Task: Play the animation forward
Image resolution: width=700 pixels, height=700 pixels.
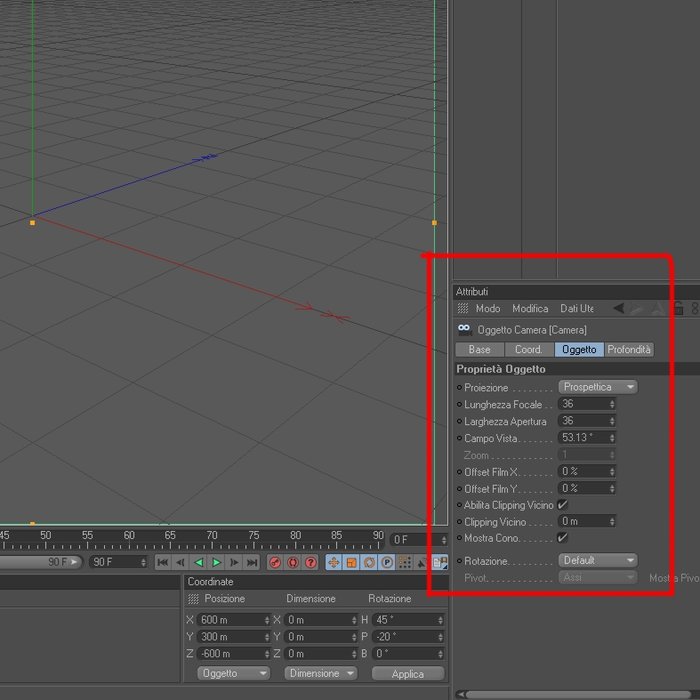Action: coord(217,562)
